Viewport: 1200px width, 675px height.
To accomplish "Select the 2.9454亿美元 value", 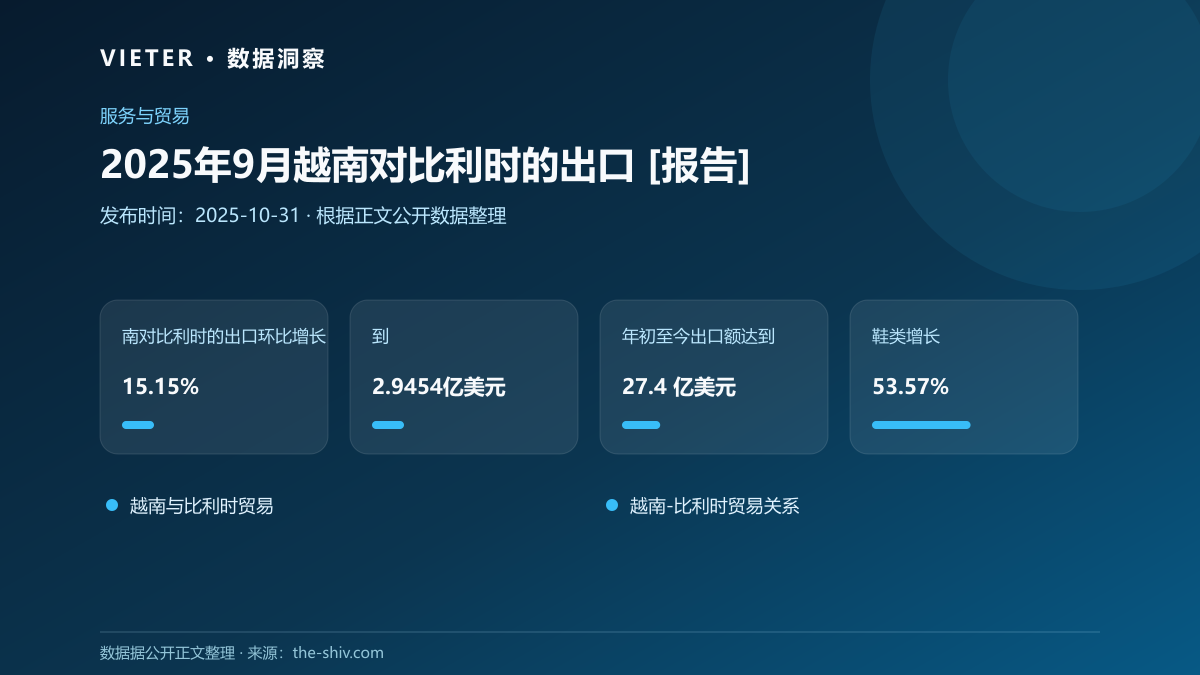I will point(438,386).
